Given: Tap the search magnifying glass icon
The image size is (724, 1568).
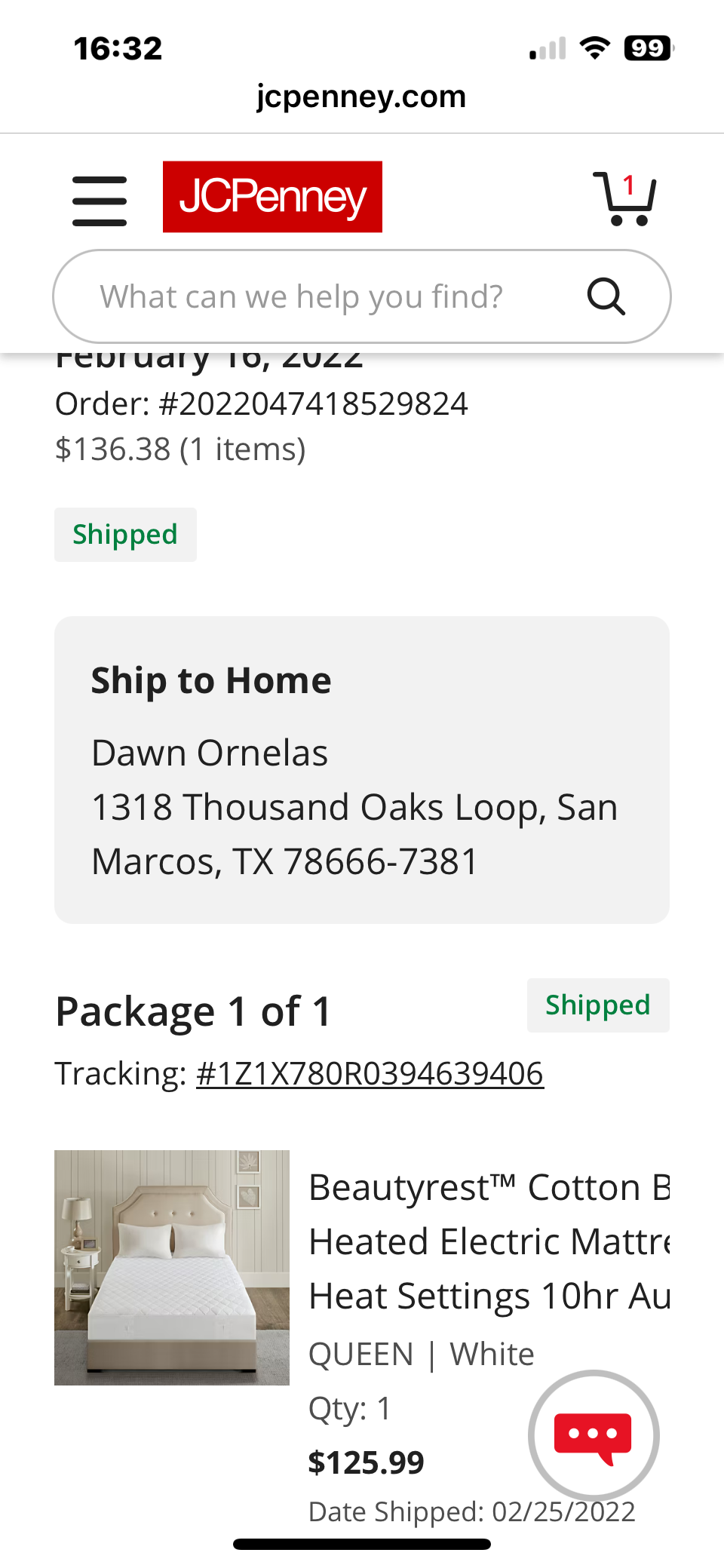Looking at the screenshot, I should pyautogui.click(x=606, y=296).
